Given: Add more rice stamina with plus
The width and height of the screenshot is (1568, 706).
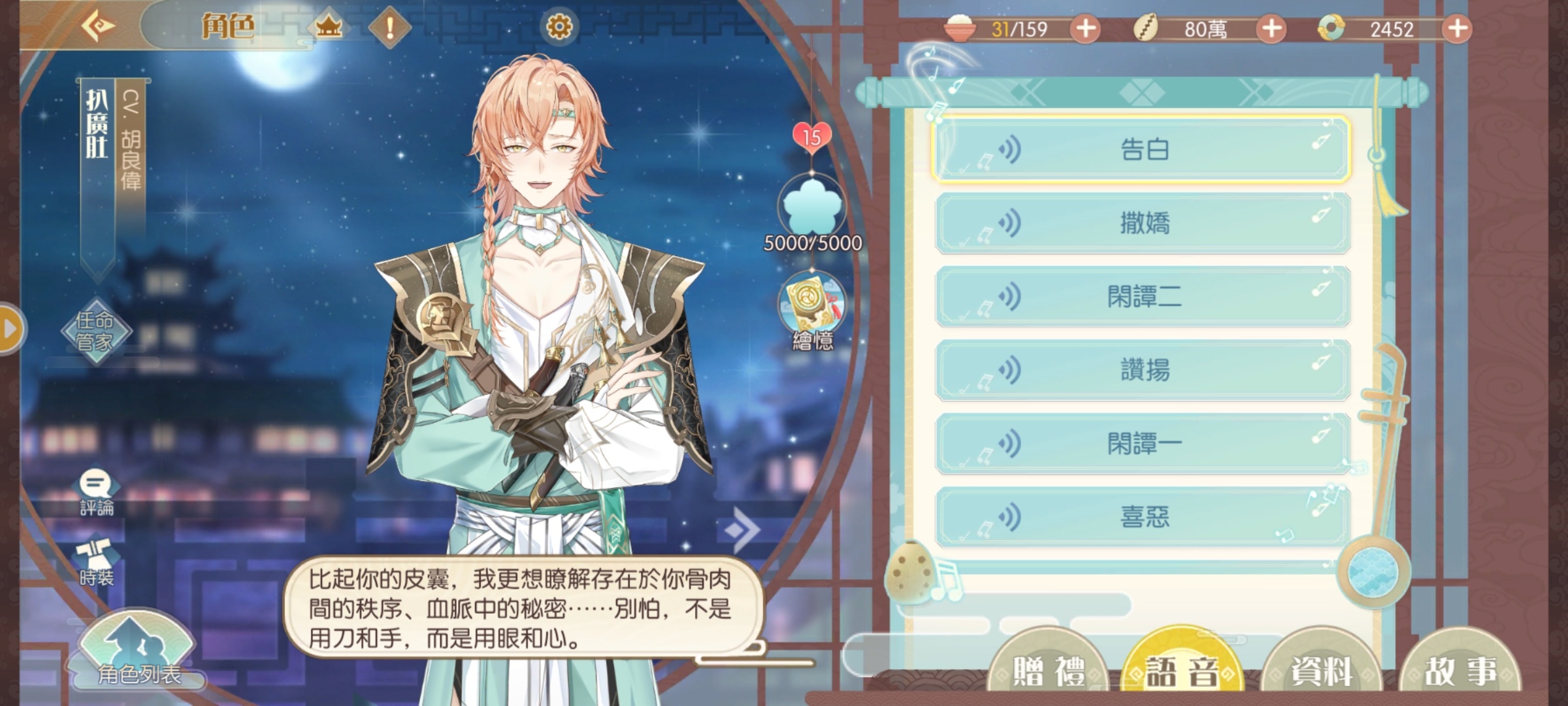Looking at the screenshot, I should click(x=1085, y=29).
